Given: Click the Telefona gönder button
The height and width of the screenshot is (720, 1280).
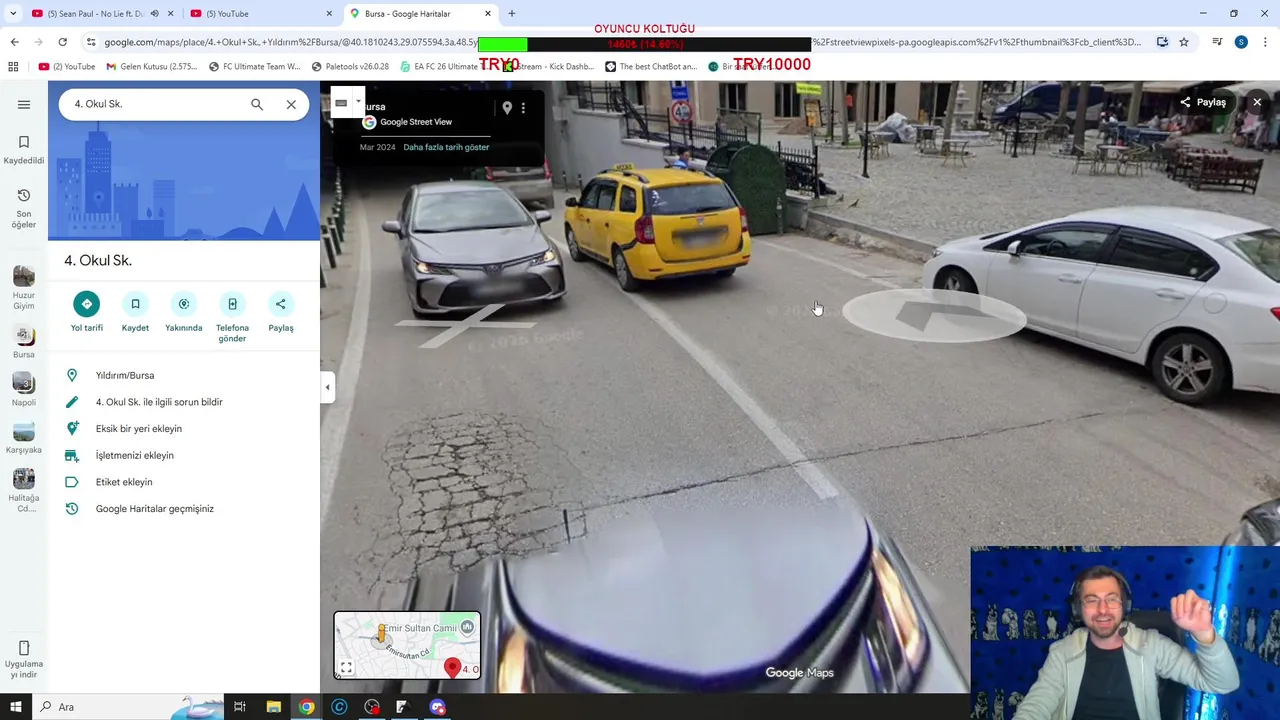Looking at the screenshot, I should 232,304.
